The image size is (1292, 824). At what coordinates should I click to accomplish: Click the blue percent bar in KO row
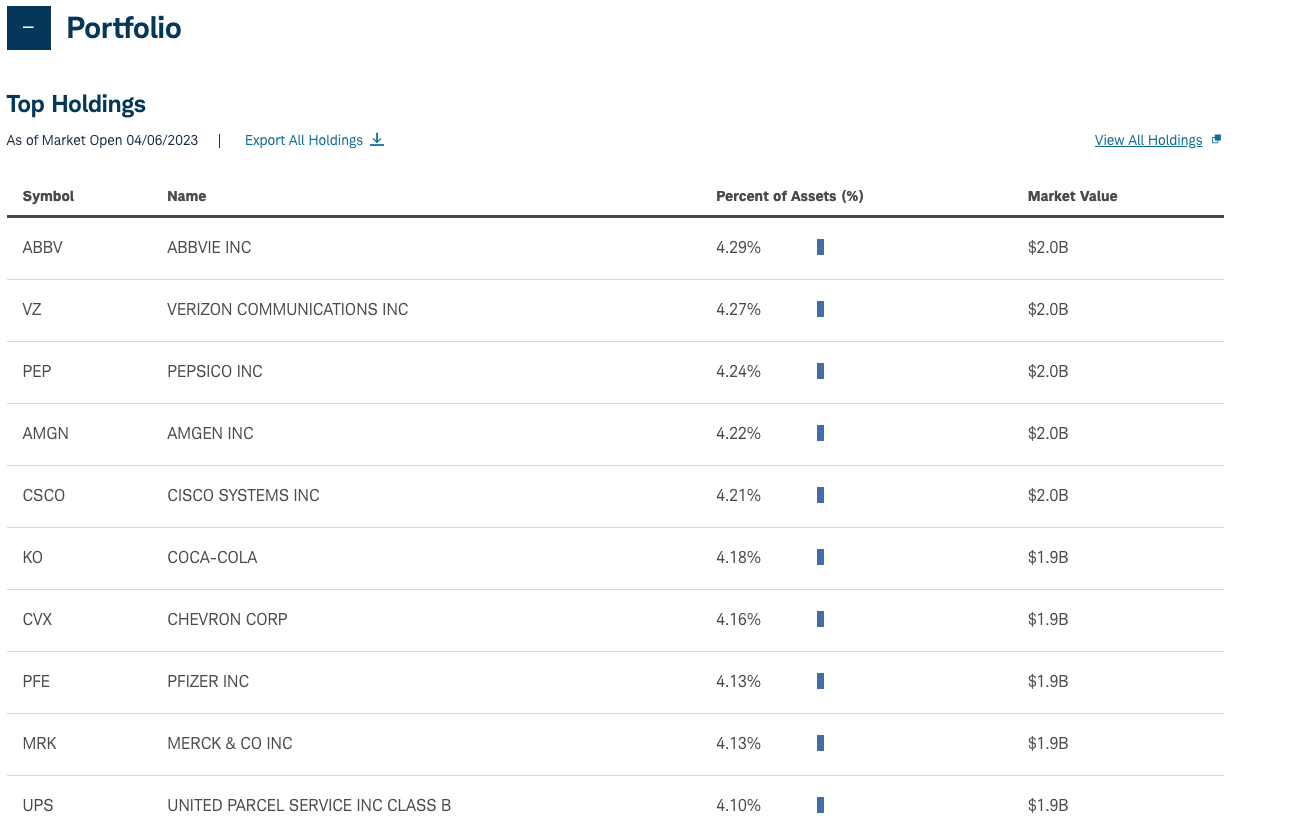pos(820,557)
